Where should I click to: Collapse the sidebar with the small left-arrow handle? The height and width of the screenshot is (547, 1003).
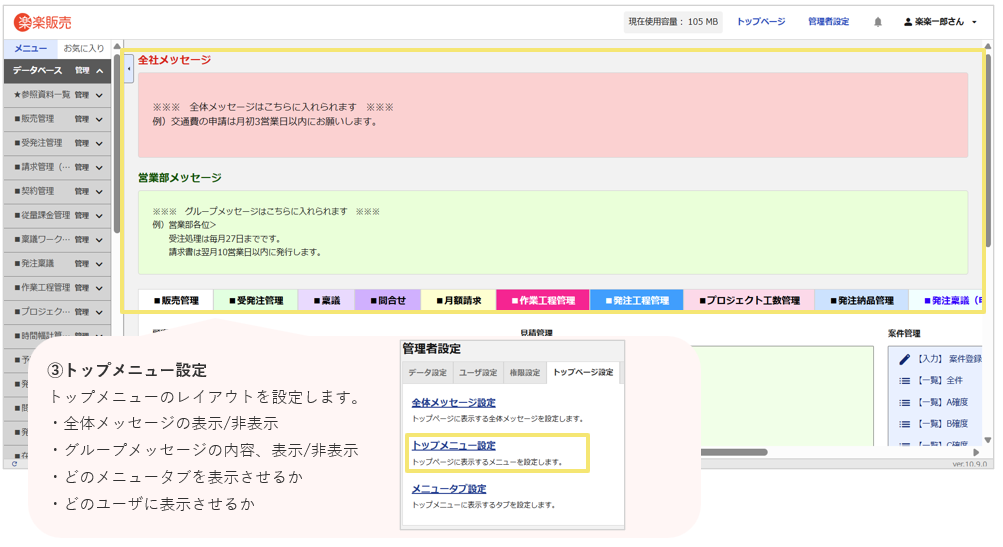[x=129, y=68]
